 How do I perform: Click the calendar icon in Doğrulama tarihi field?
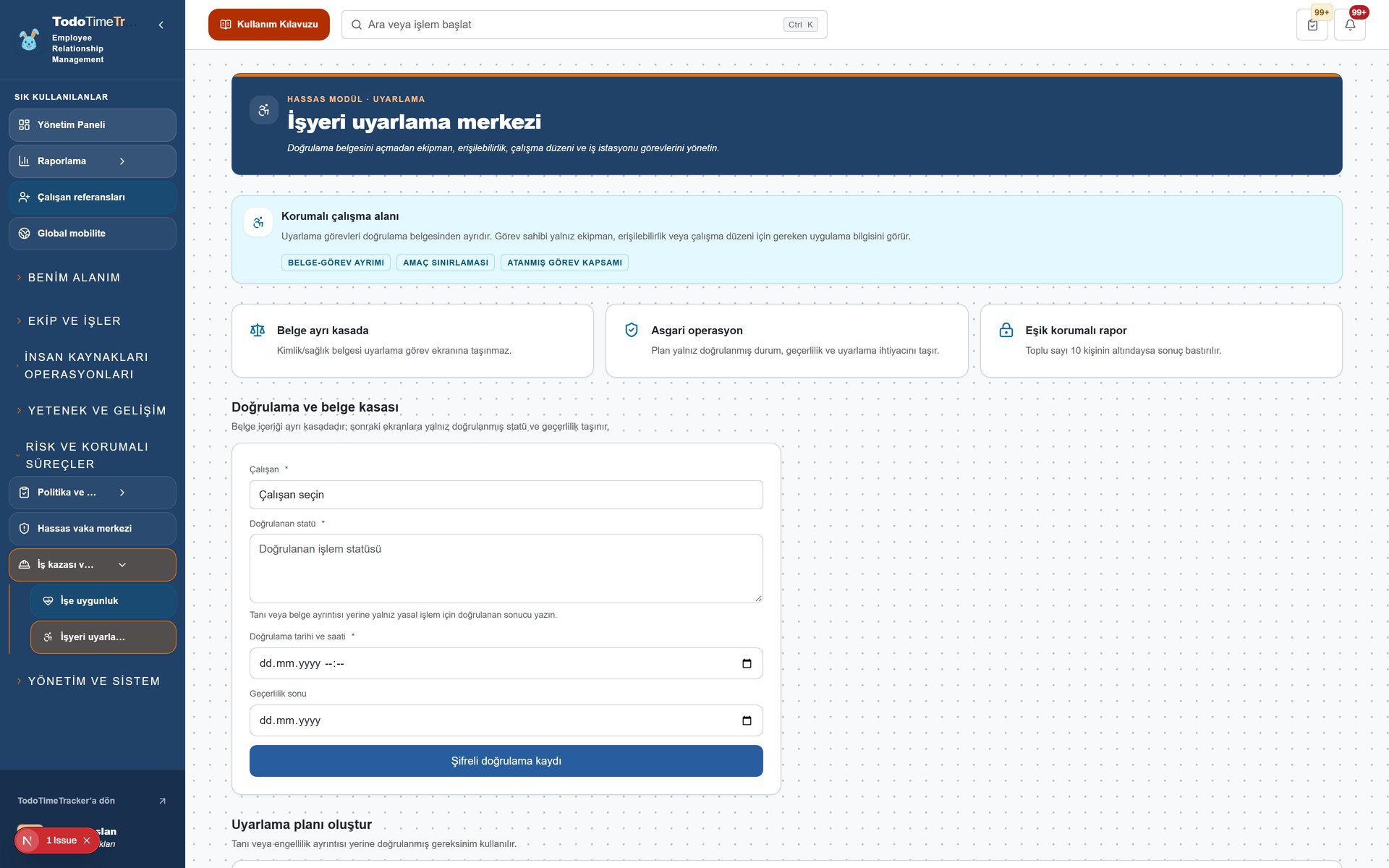747,663
